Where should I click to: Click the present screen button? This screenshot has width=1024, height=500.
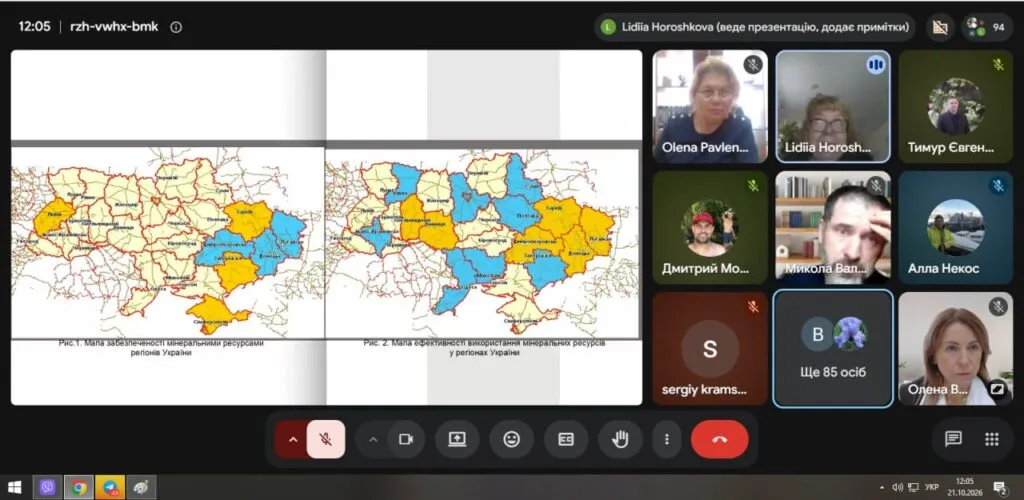(x=457, y=439)
